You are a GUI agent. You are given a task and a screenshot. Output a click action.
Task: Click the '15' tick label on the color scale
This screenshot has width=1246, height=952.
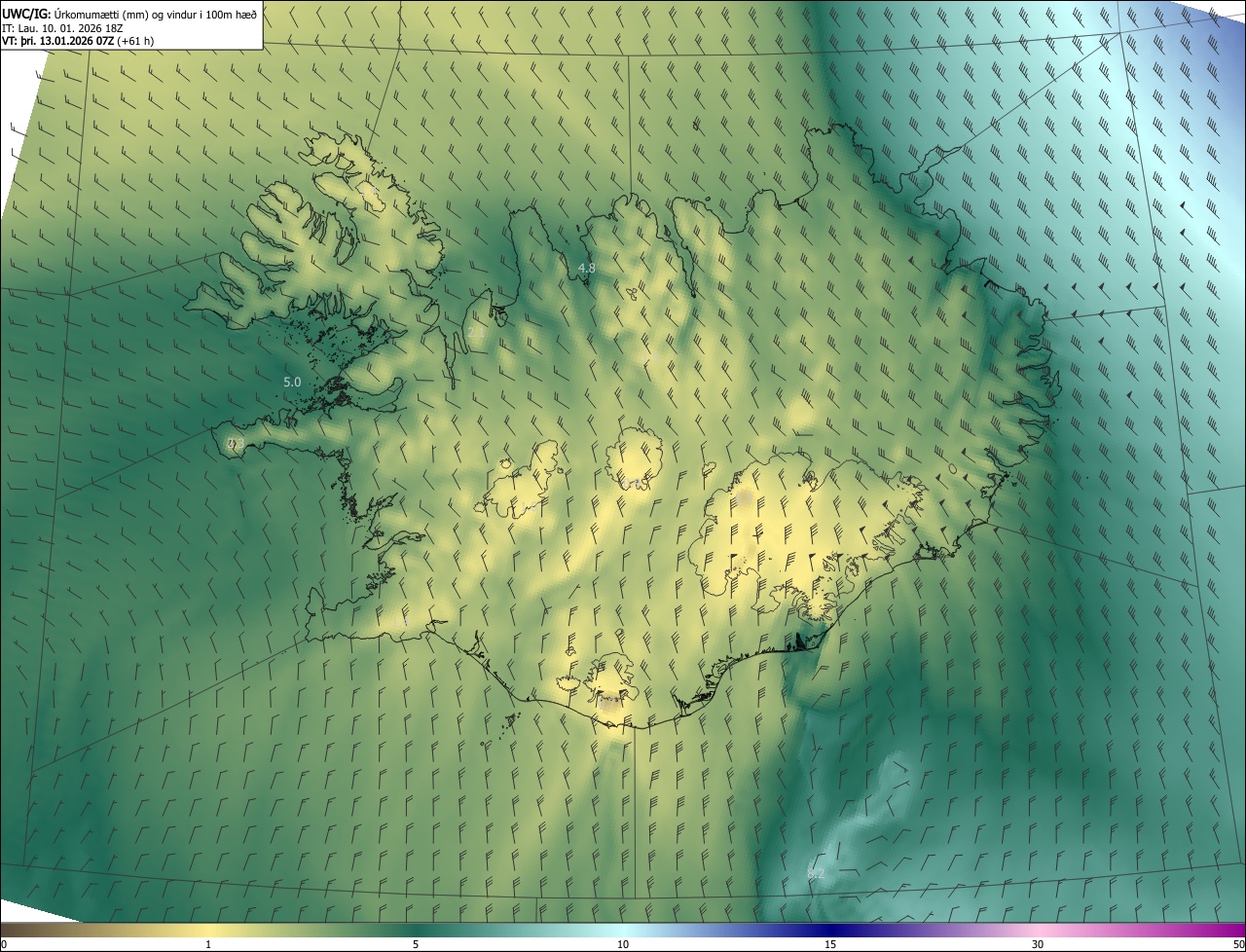(830, 945)
